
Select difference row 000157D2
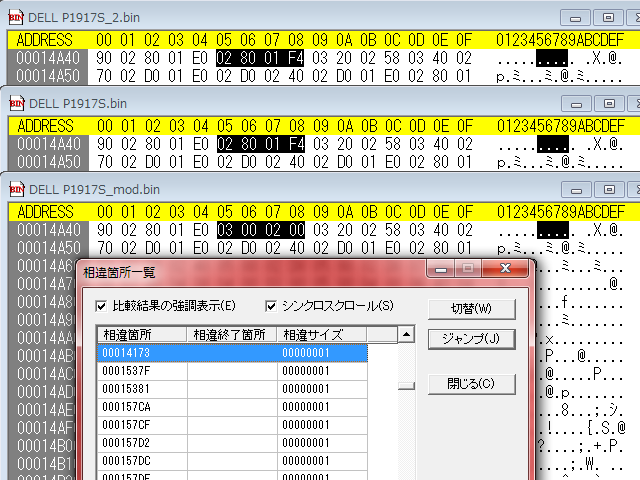coord(232,443)
